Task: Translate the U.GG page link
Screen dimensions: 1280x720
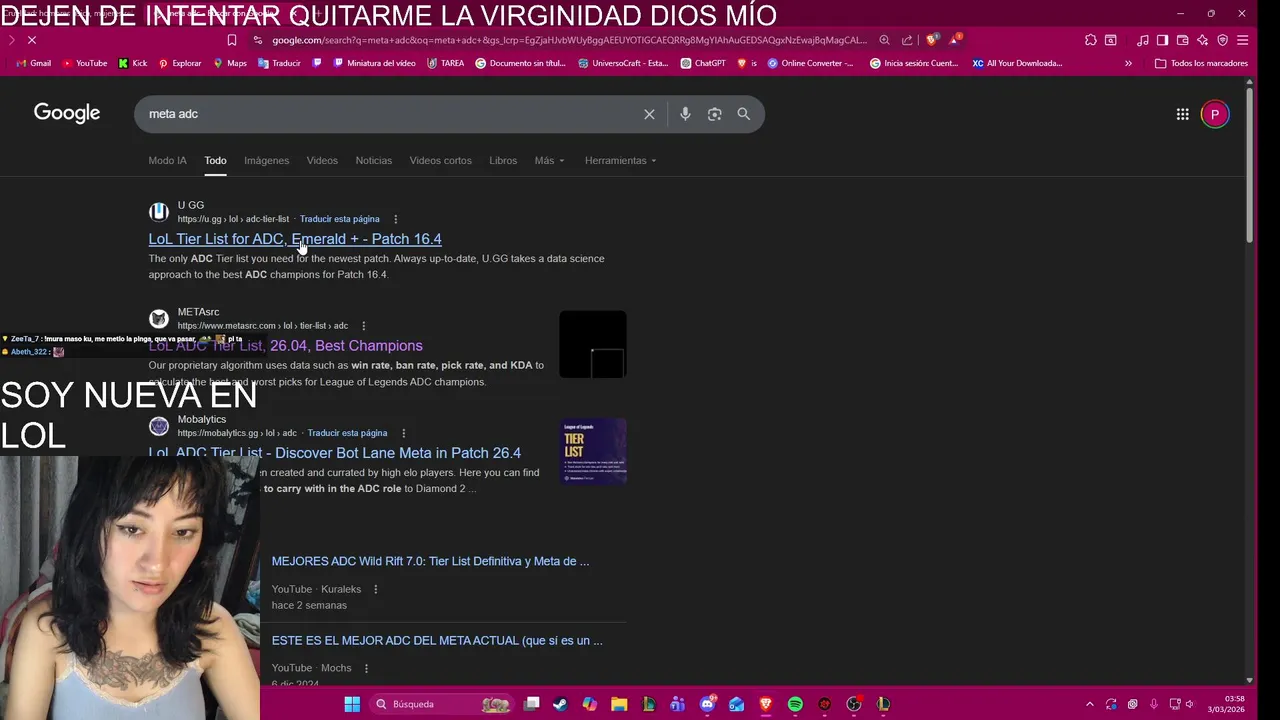Action: click(339, 219)
